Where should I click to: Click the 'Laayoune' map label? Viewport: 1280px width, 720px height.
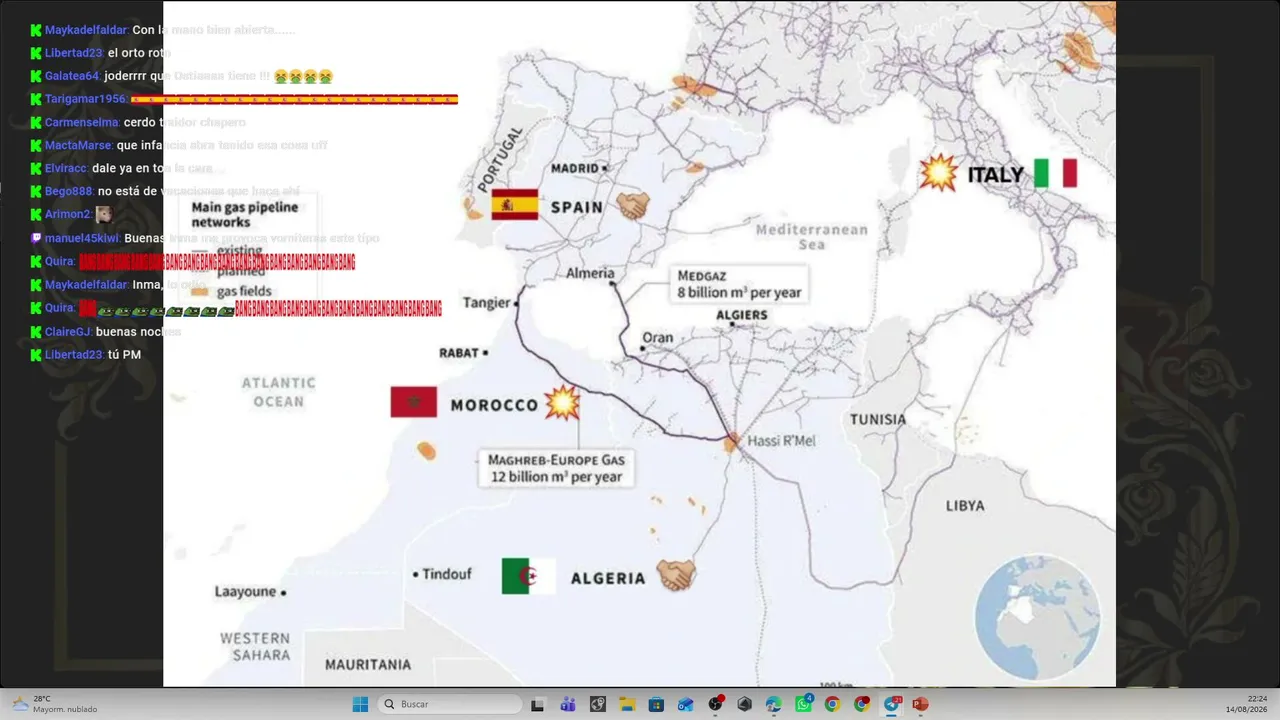pos(245,592)
